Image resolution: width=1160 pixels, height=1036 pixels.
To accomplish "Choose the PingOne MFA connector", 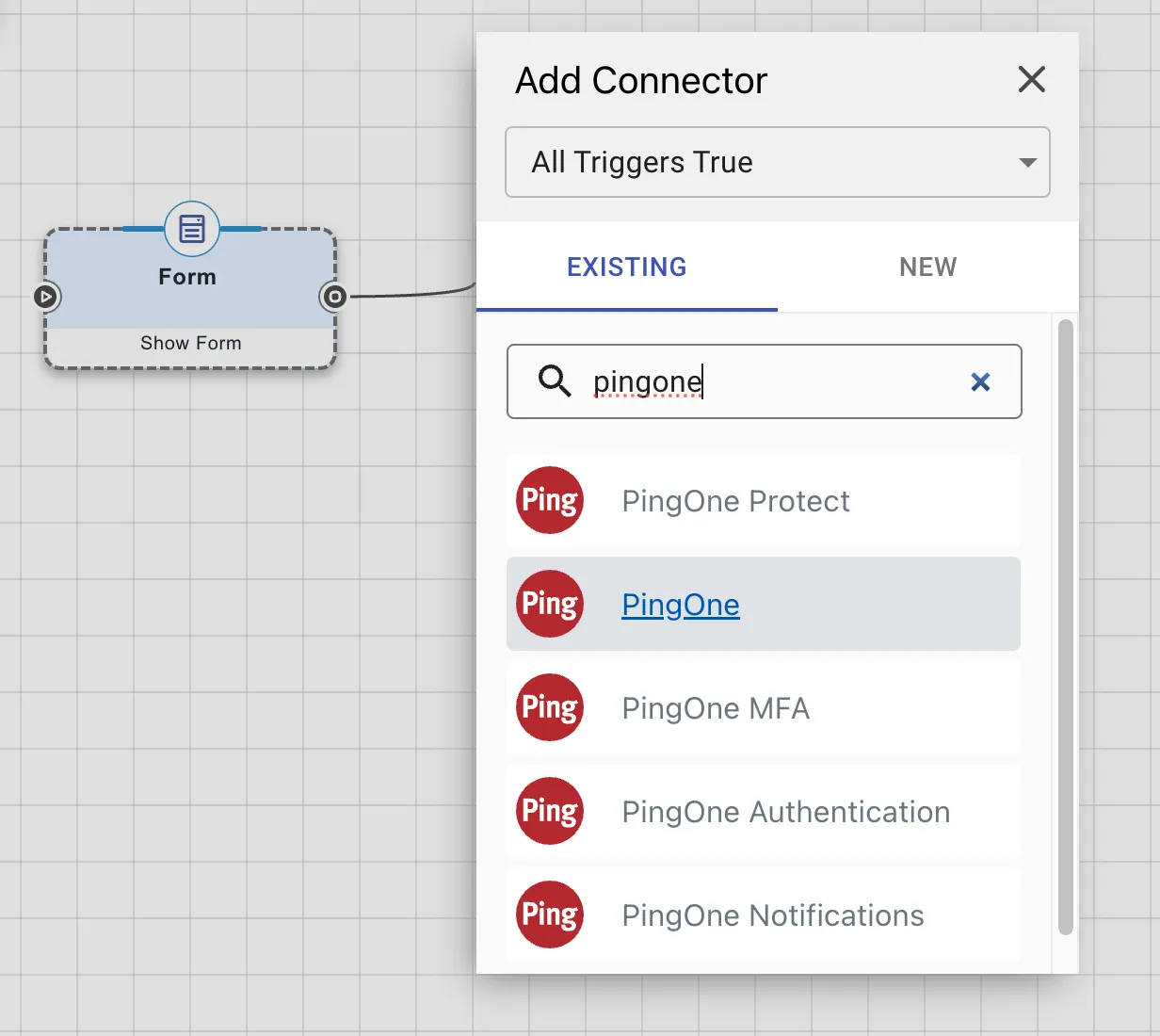I will point(764,707).
